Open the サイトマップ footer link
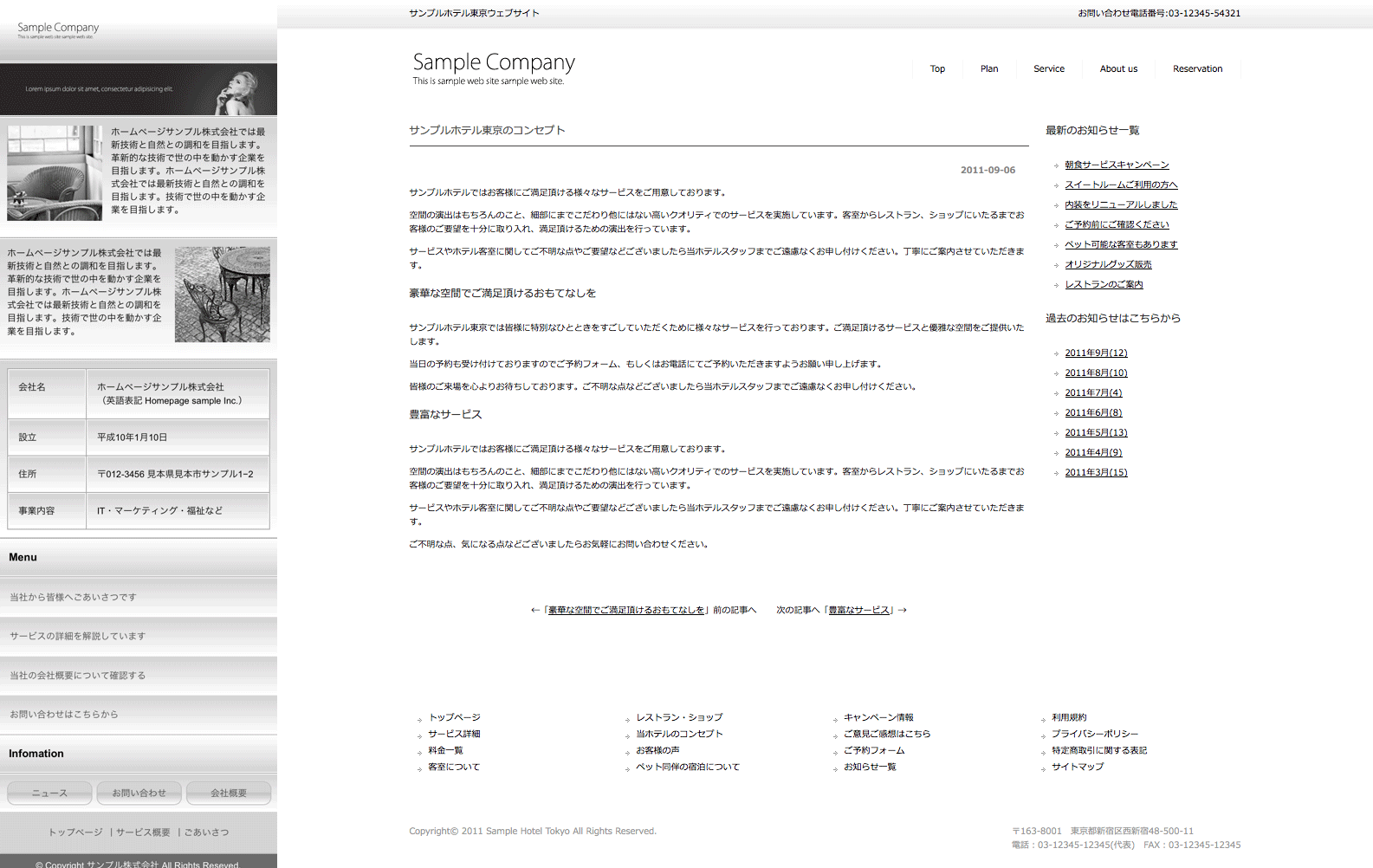 (x=1077, y=767)
